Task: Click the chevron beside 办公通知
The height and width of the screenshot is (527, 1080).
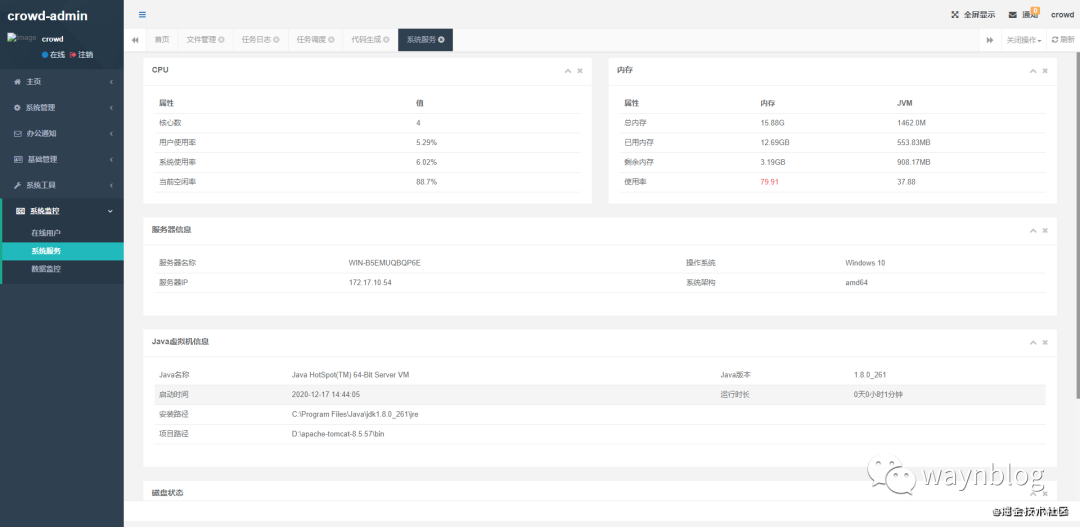Action: point(111,134)
